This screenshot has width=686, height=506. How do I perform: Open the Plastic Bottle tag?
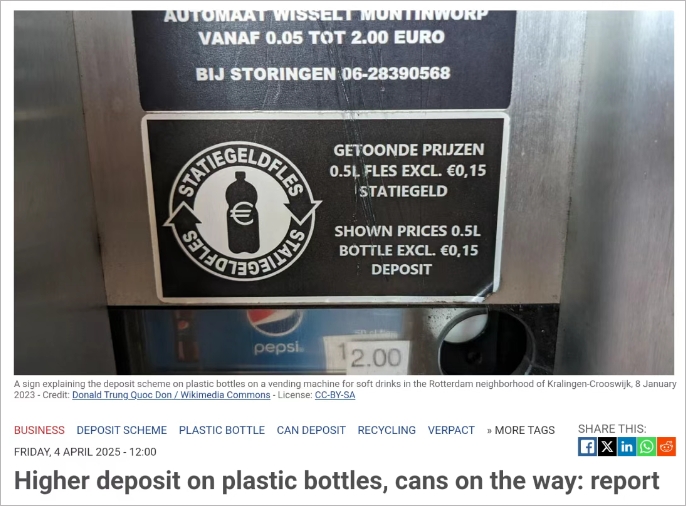[x=222, y=430]
